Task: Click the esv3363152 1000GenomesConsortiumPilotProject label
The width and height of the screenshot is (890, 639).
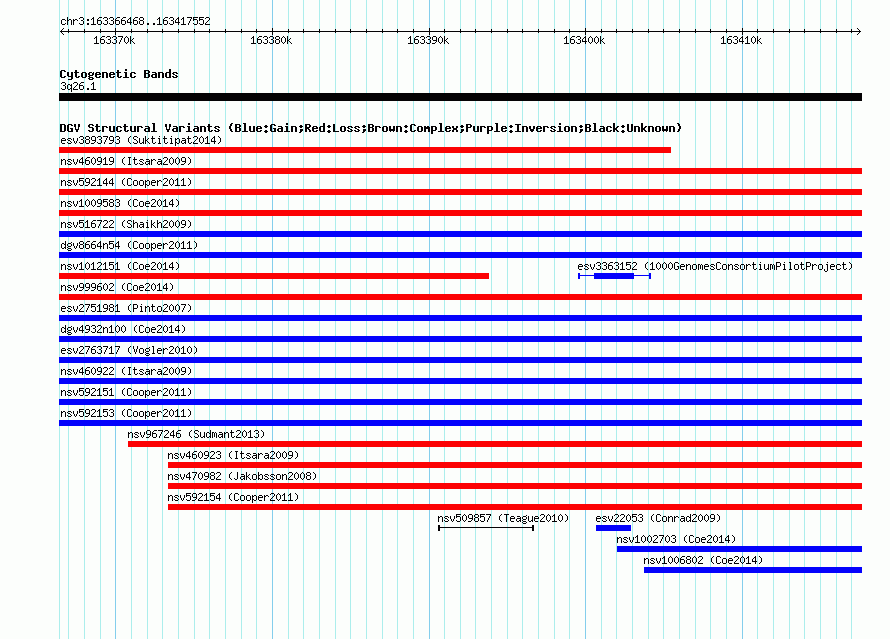Action: (715, 266)
